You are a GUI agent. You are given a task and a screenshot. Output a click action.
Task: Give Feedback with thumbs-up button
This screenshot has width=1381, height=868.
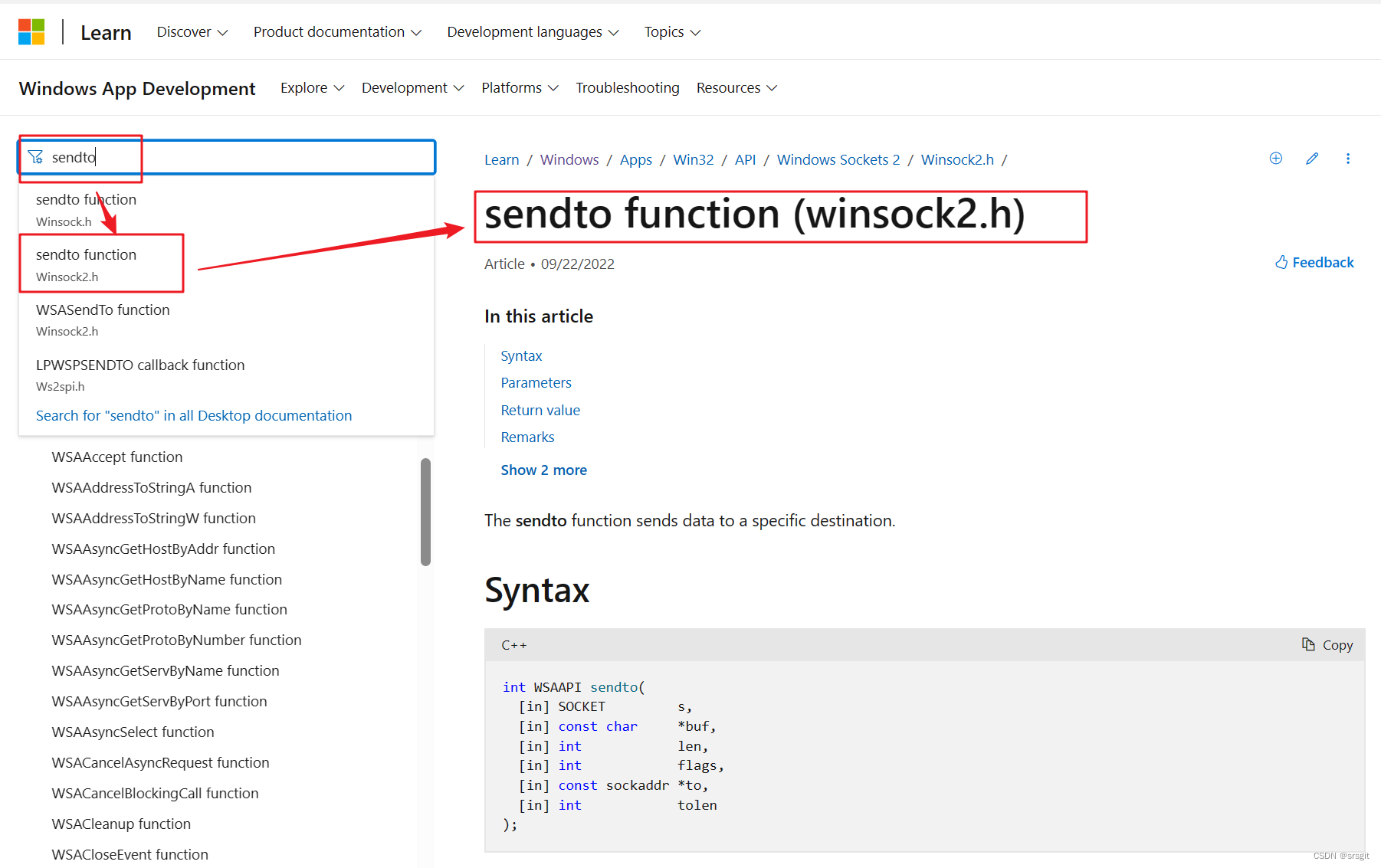click(x=1314, y=263)
